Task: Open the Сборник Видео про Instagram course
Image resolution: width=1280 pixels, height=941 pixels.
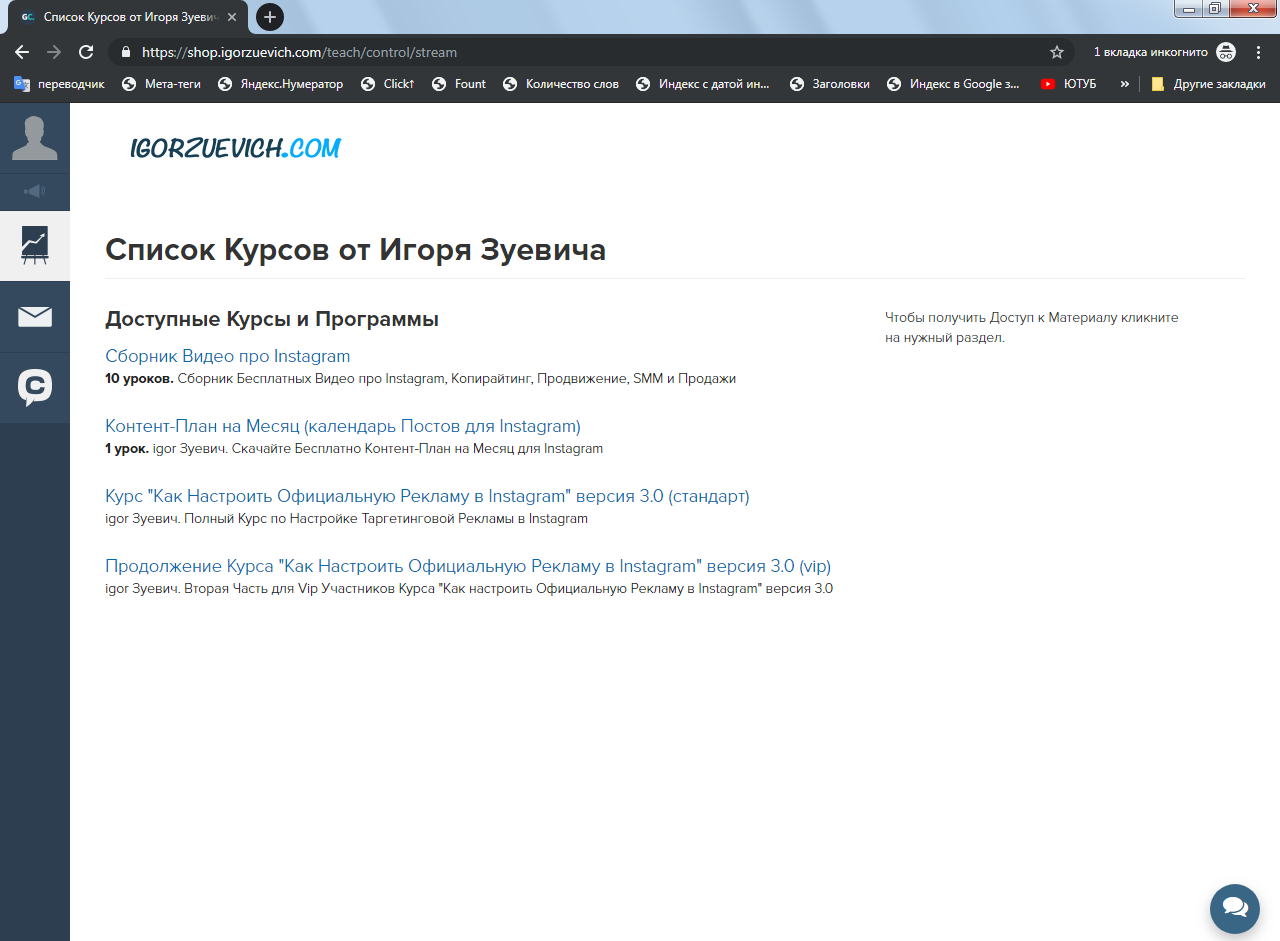Action: tap(228, 356)
